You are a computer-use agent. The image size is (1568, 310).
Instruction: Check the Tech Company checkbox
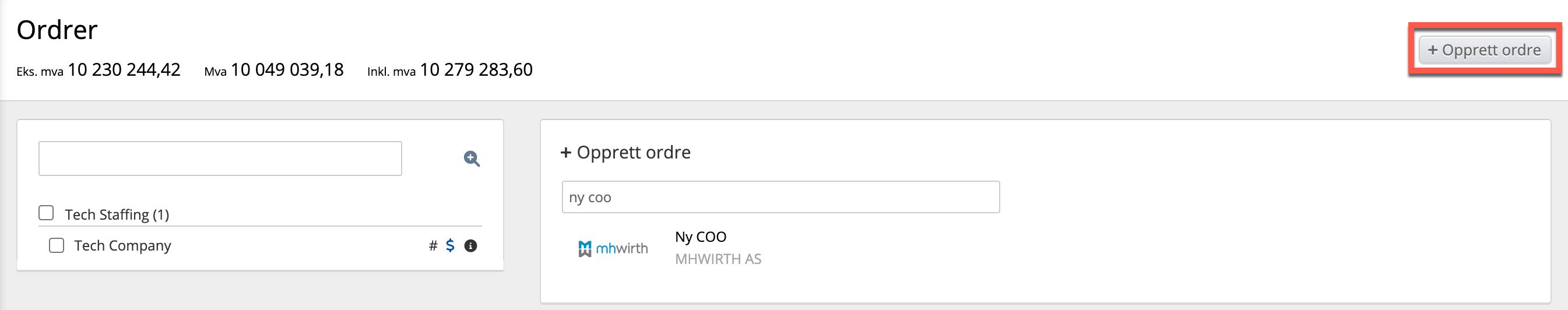(57, 245)
